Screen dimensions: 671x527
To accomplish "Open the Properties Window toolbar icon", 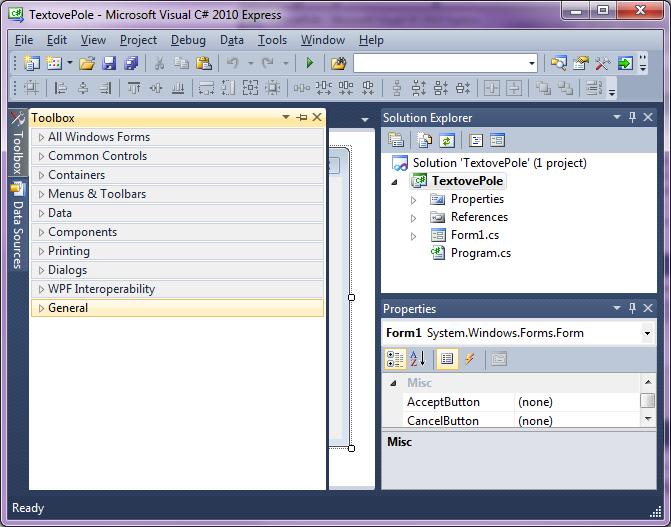I will coord(580,63).
